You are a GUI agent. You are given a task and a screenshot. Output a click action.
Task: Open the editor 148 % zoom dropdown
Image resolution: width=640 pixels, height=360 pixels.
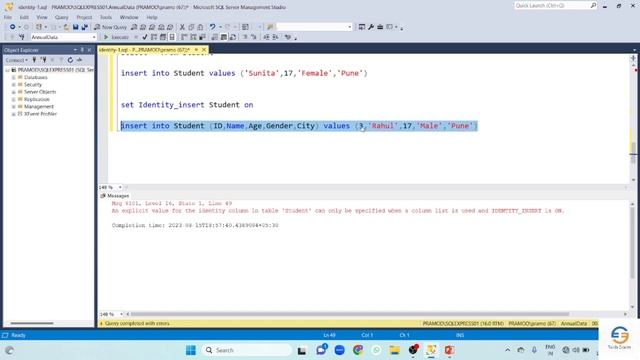[x=120, y=187]
